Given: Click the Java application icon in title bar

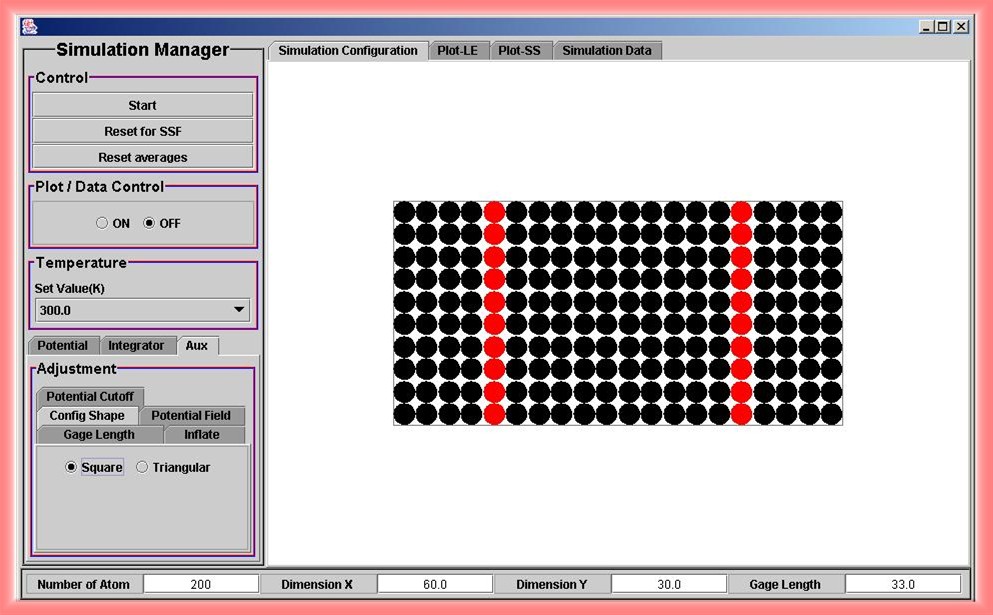Looking at the screenshot, I should point(30,27).
